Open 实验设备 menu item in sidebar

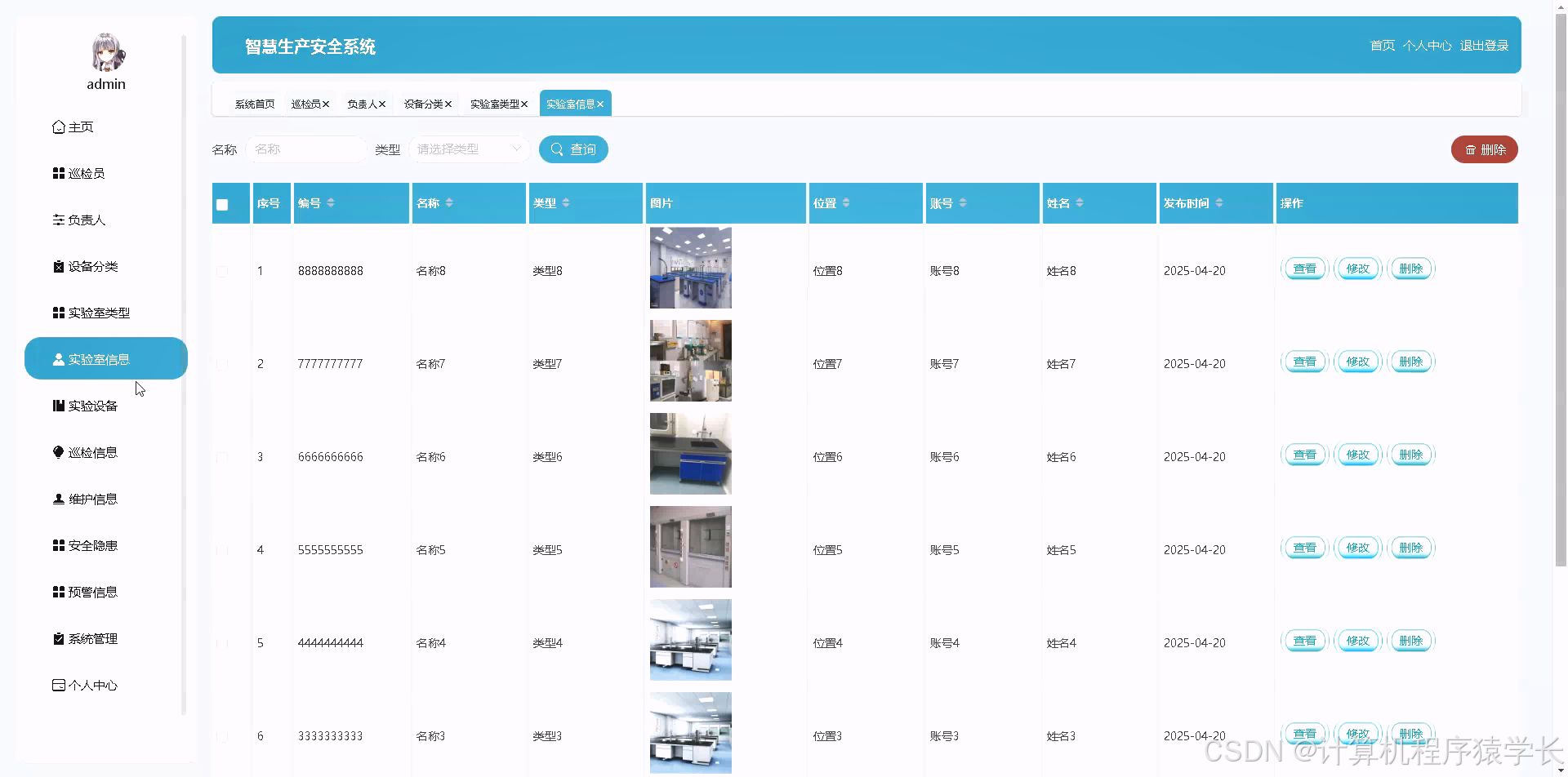(x=106, y=406)
